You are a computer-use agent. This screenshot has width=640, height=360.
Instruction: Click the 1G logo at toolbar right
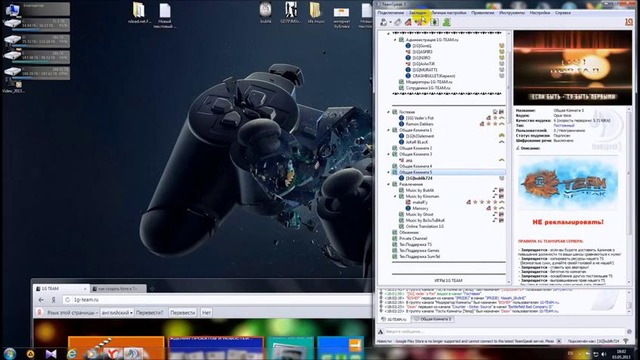(629, 22)
